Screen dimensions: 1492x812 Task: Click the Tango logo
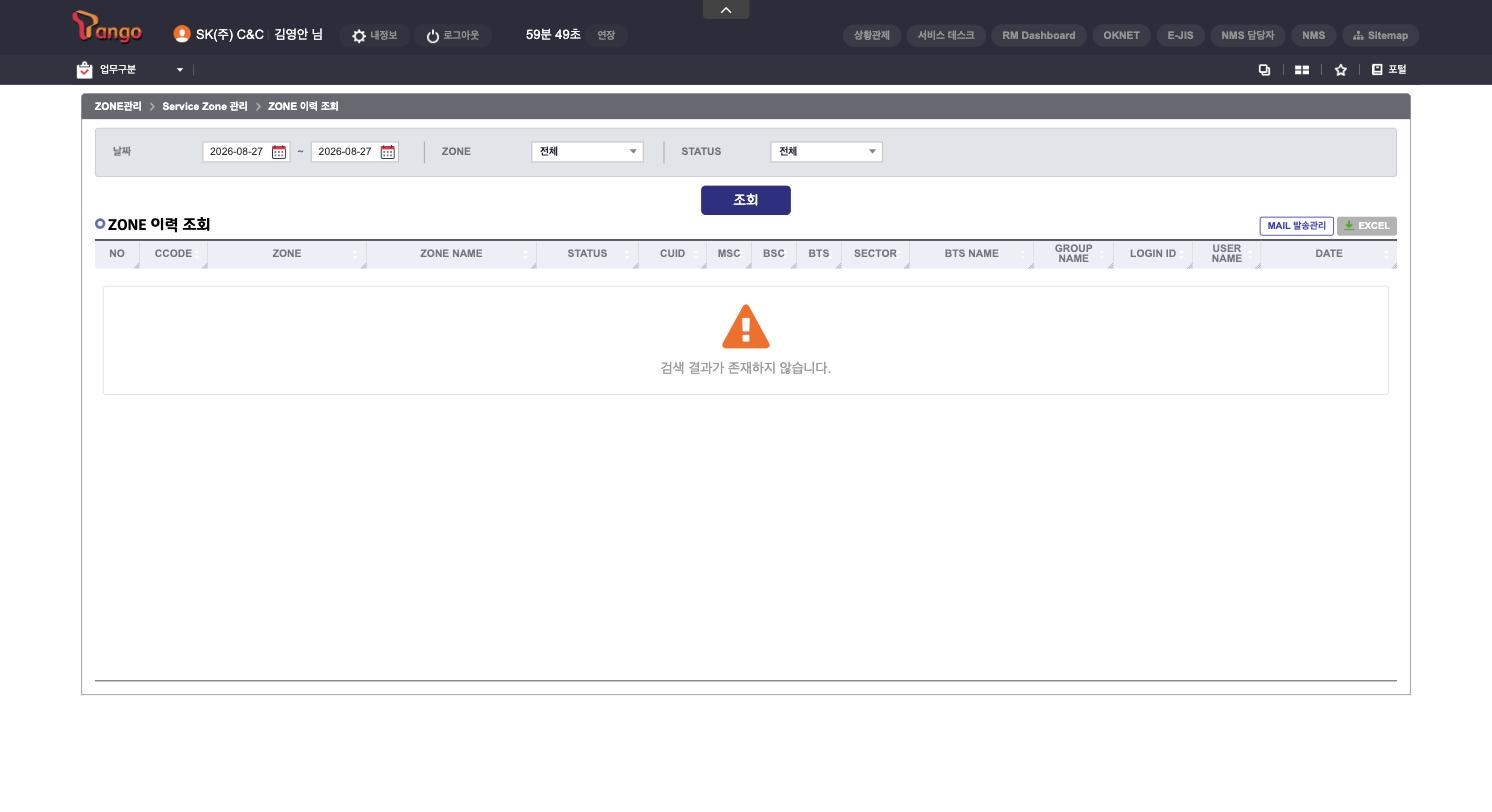(x=107, y=27)
